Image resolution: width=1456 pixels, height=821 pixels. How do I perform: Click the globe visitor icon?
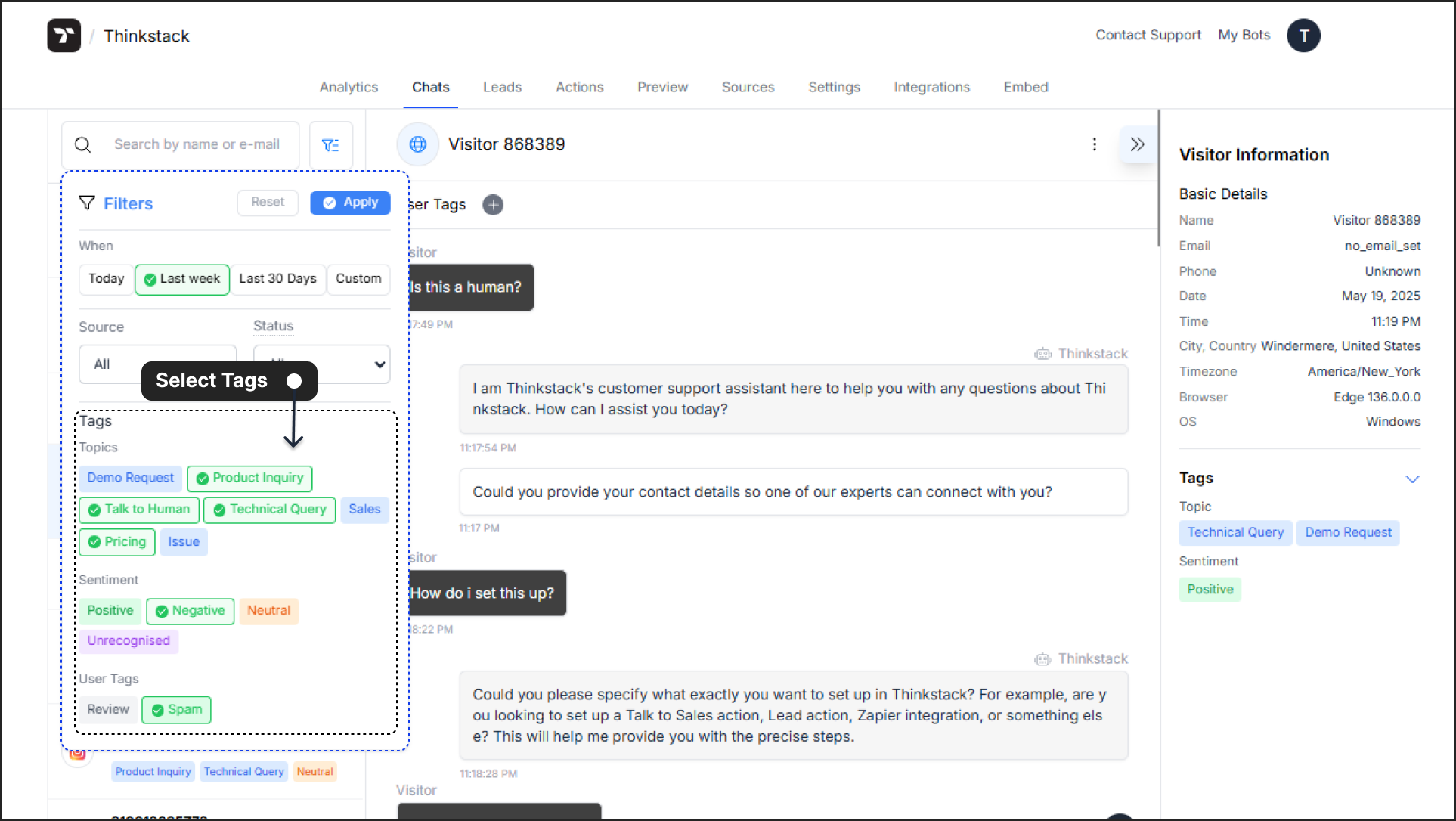coord(418,144)
